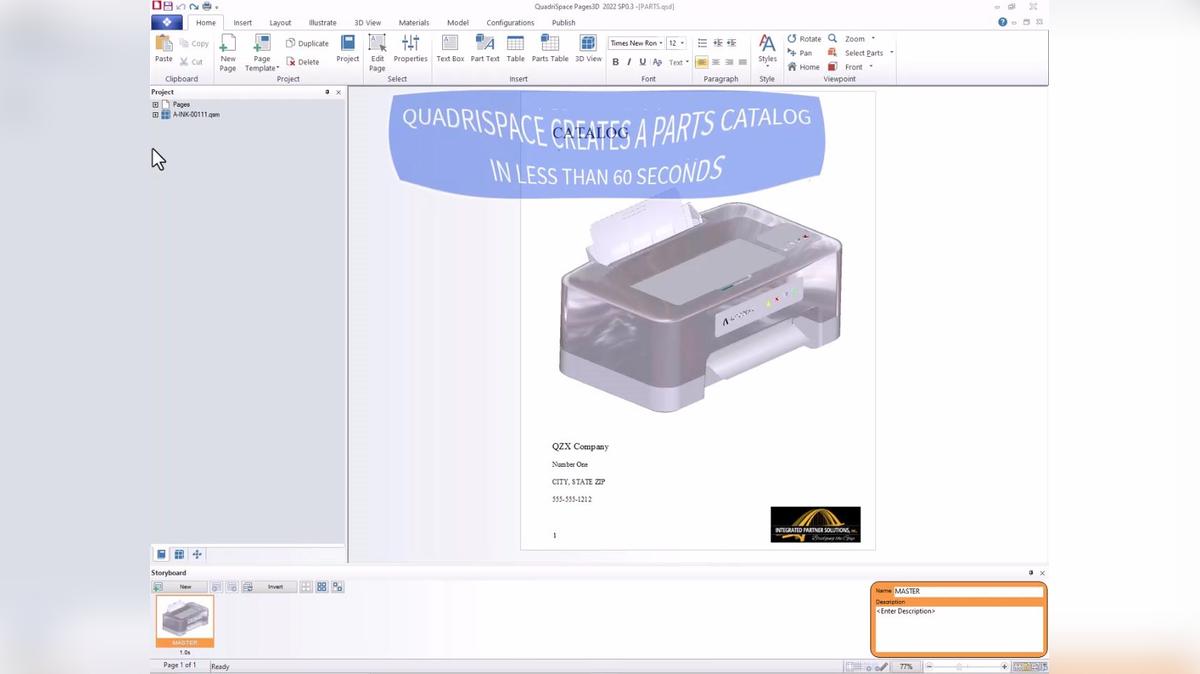Screen dimensions: 1200x674
Task: Delete the current page
Action: 303,61
